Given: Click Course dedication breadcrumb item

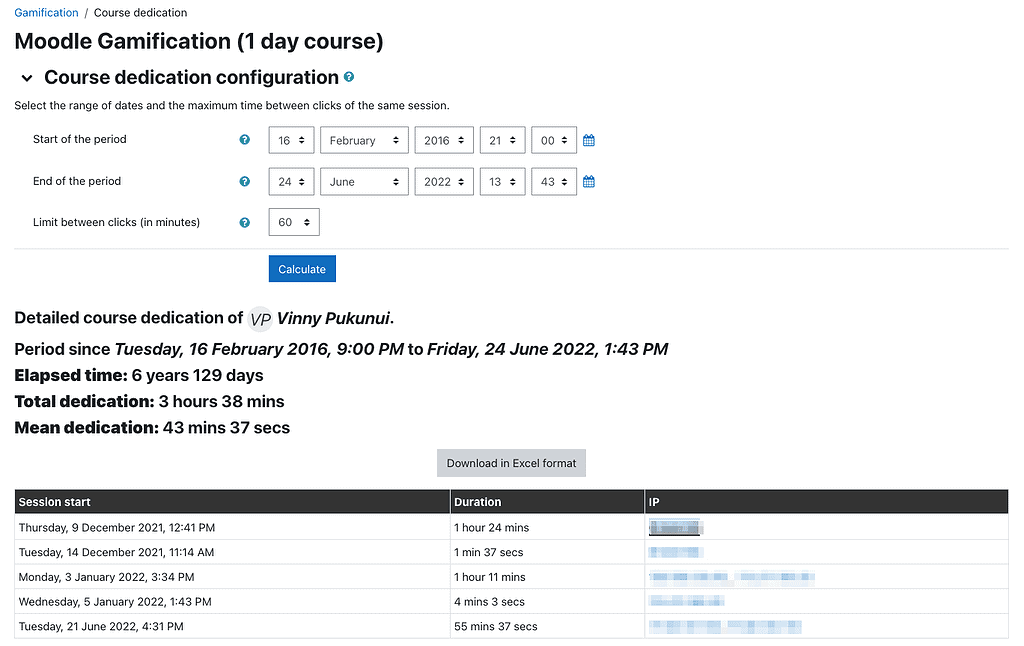Looking at the screenshot, I should tap(140, 12).
